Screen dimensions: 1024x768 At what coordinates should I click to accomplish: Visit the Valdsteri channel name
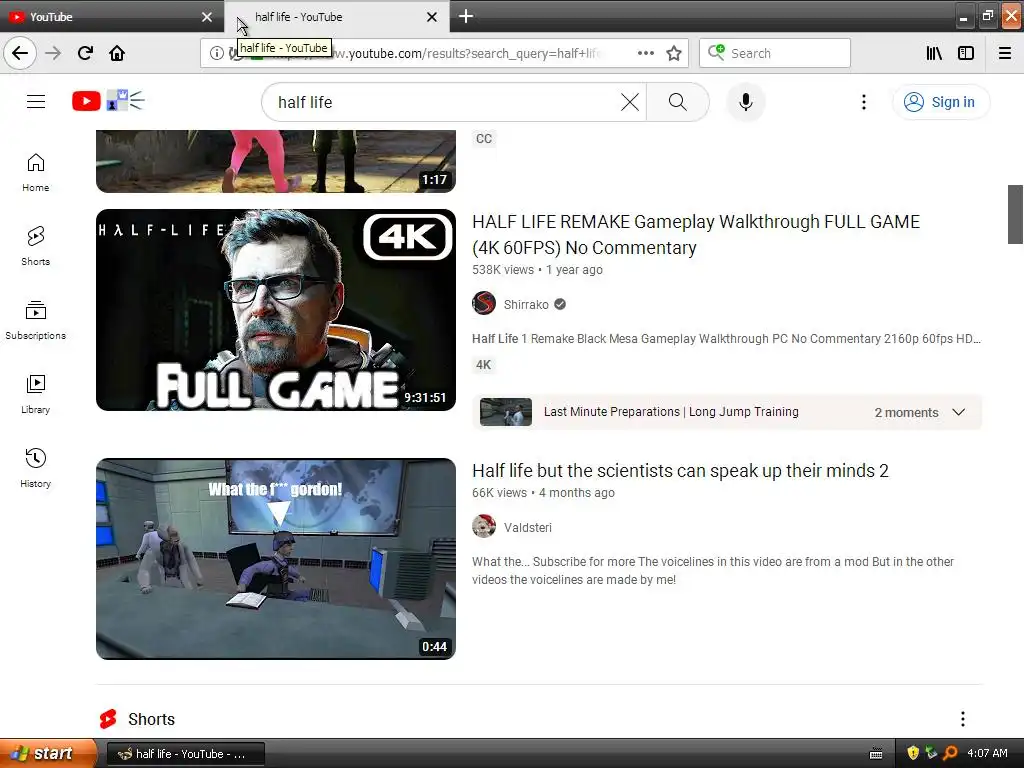528,527
